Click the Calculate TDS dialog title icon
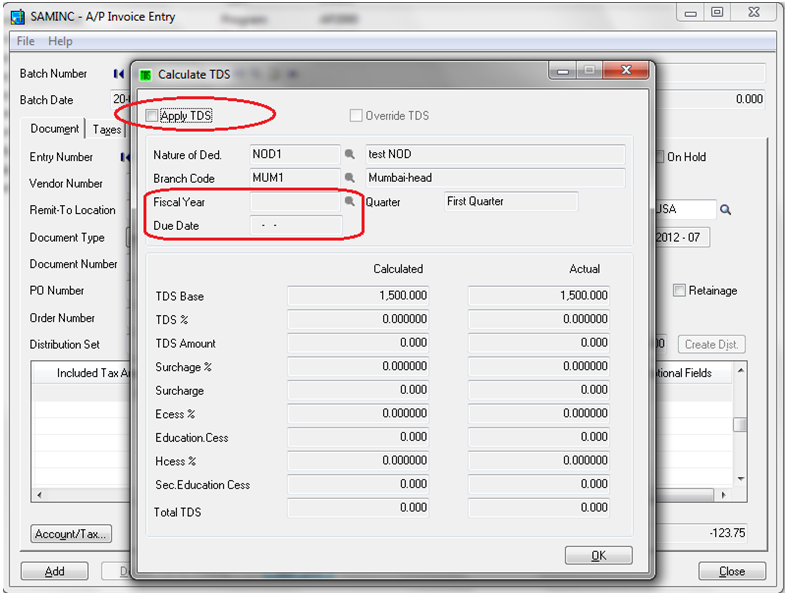The image size is (785, 593). (145, 74)
